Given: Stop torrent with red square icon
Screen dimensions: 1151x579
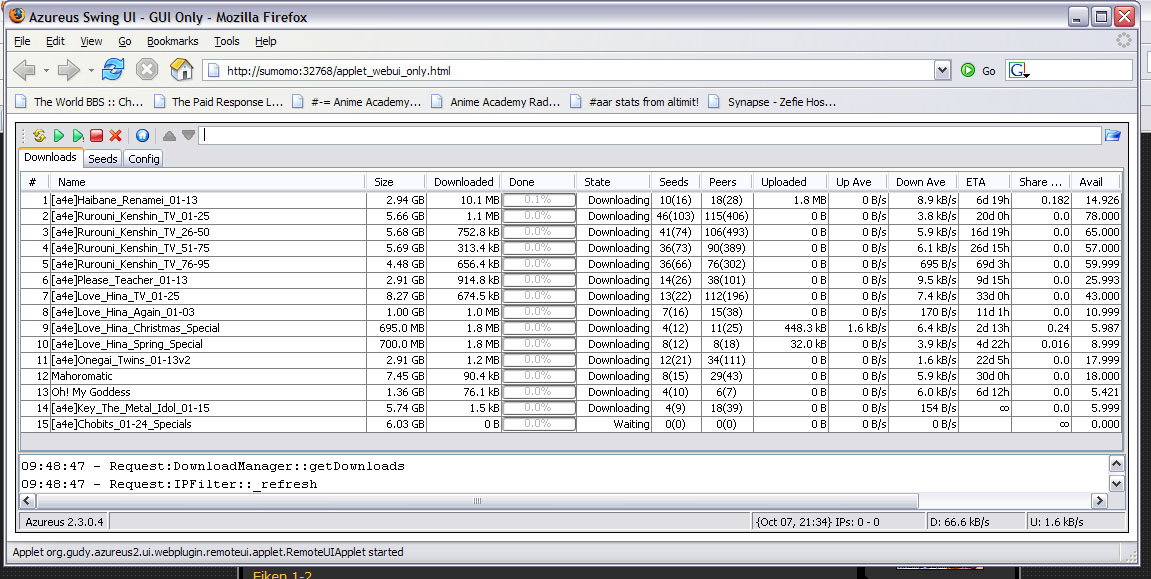Looking at the screenshot, I should tap(96, 135).
